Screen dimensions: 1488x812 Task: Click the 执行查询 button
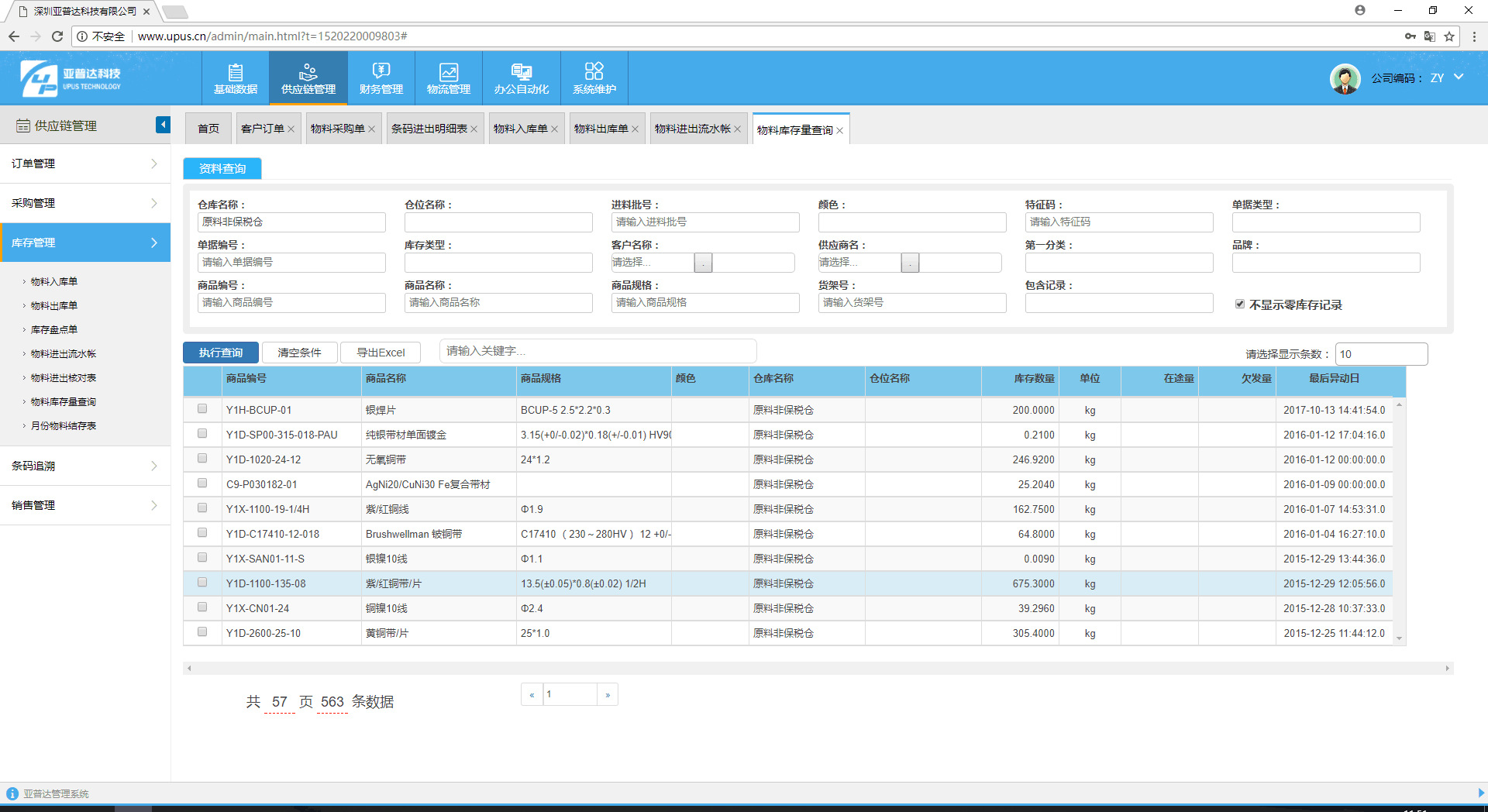(x=220, y=352)
